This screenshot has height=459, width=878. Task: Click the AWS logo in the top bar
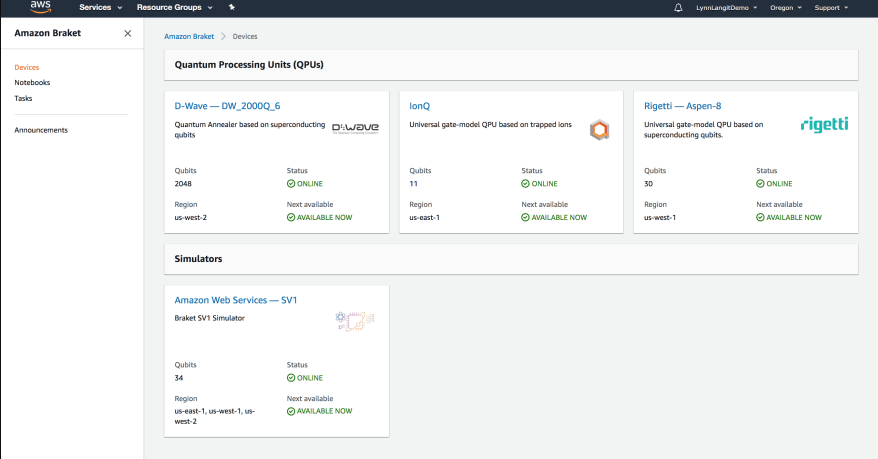(x=40, y=7)
